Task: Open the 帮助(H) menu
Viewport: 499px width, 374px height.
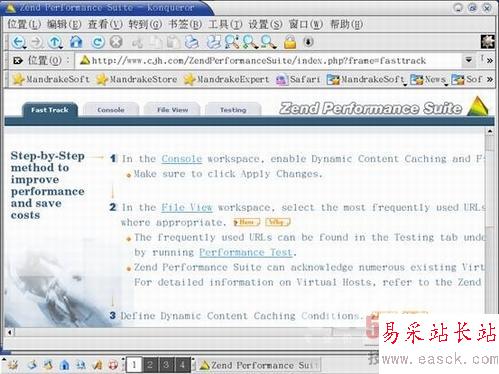Action: 346,24
